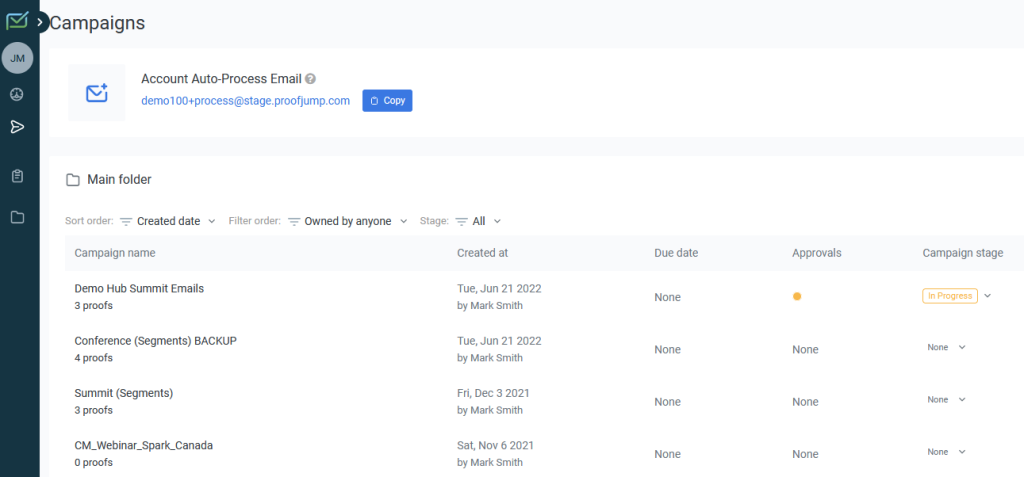The width and height of the screenshot is (1024, 477).
Task: Open the Demo Hub Summit Emails campaign
Action: point(139,288)
